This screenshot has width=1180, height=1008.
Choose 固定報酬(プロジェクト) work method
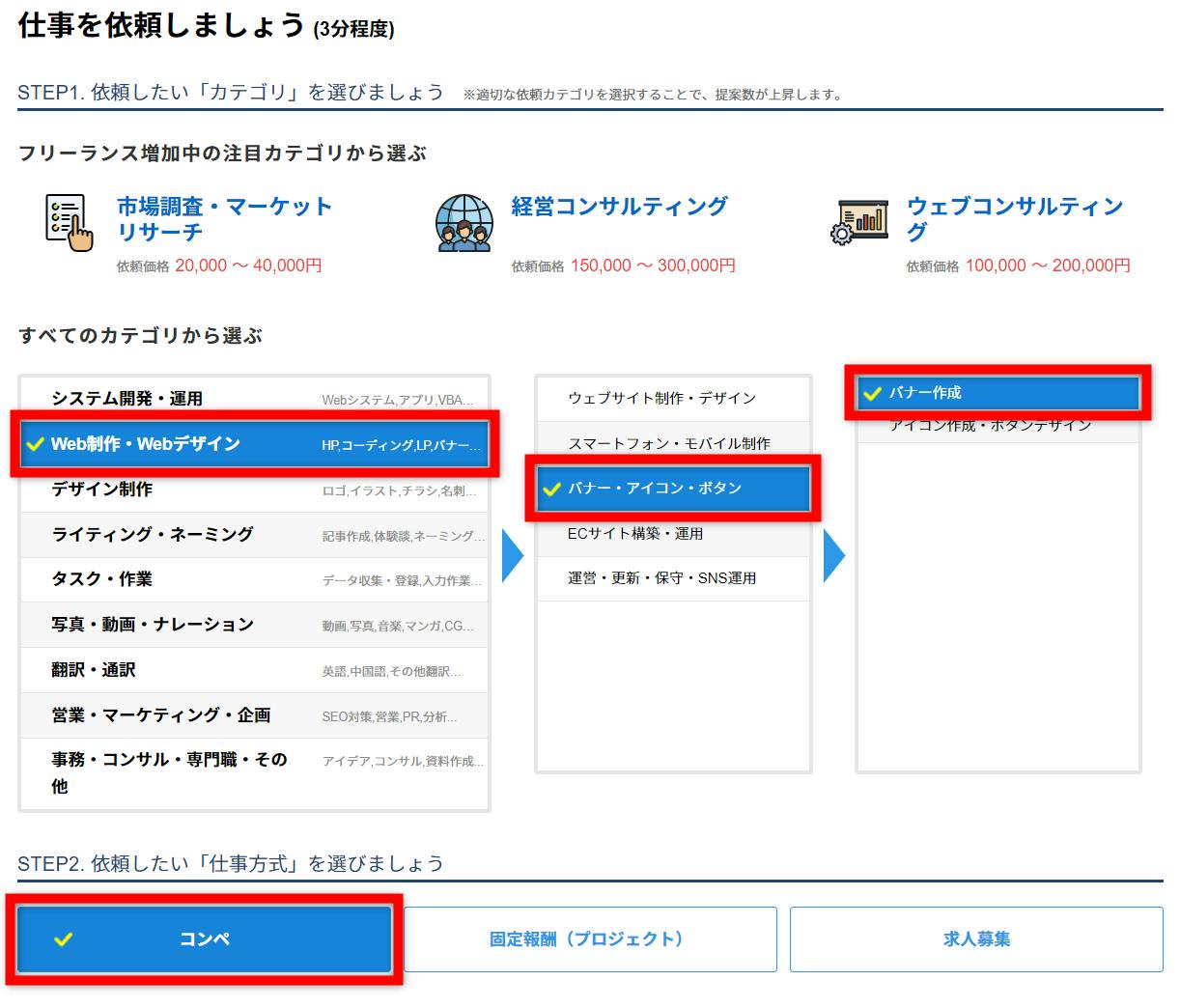point(589,938)
